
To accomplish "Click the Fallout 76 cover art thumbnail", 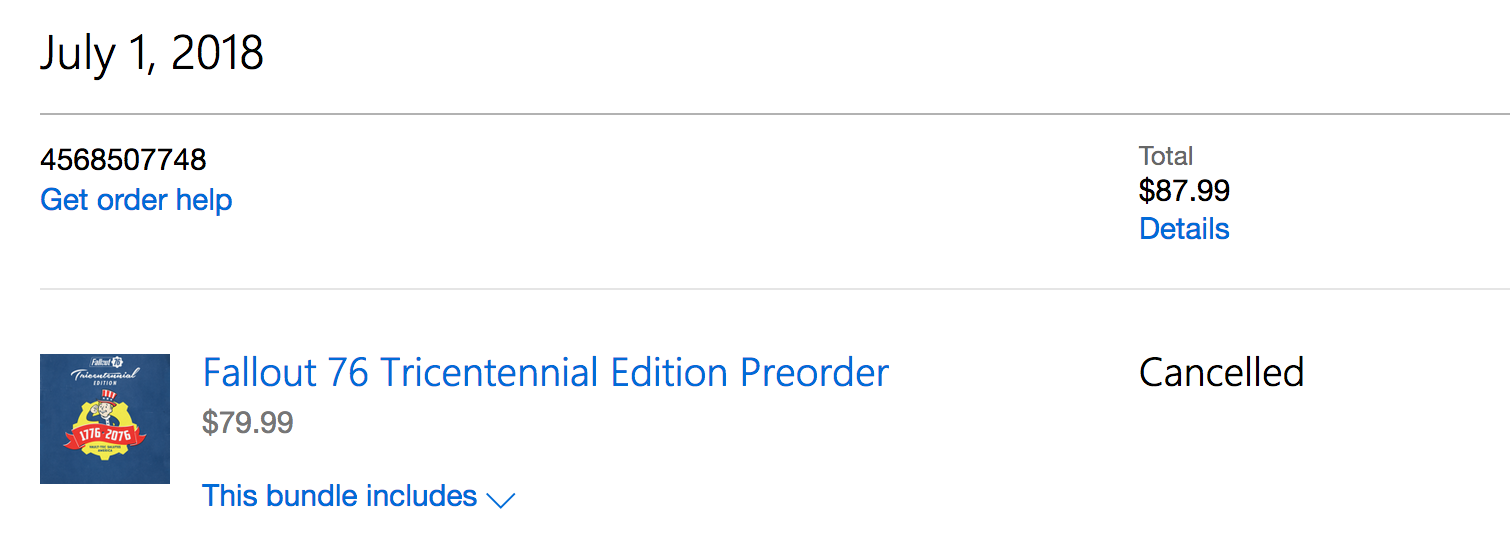I will pyautogui.click(x=105, y=419).
